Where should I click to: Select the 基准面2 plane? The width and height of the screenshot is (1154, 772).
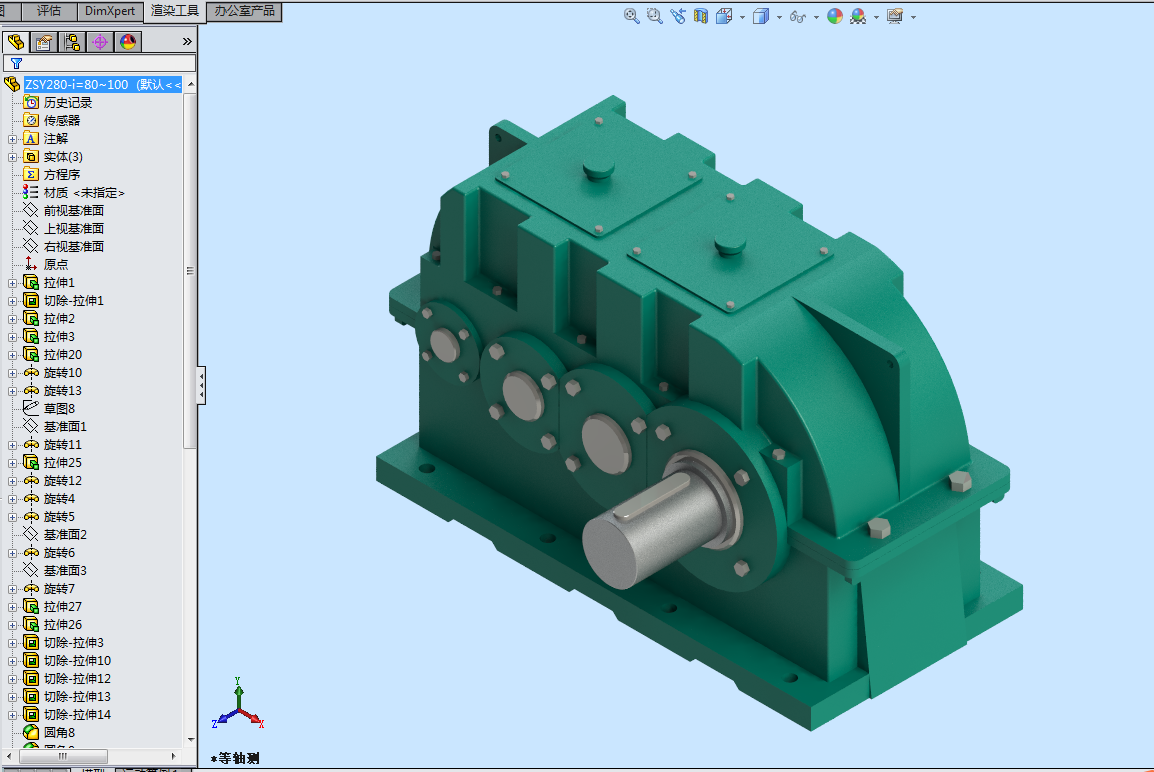65,534
